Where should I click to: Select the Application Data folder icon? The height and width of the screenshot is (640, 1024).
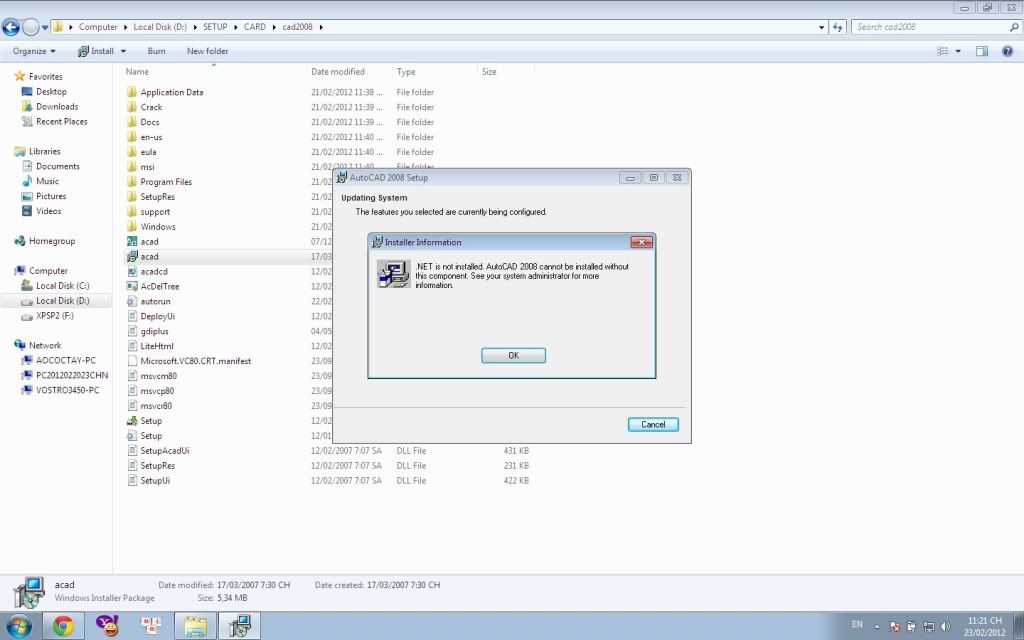(132, 92)
